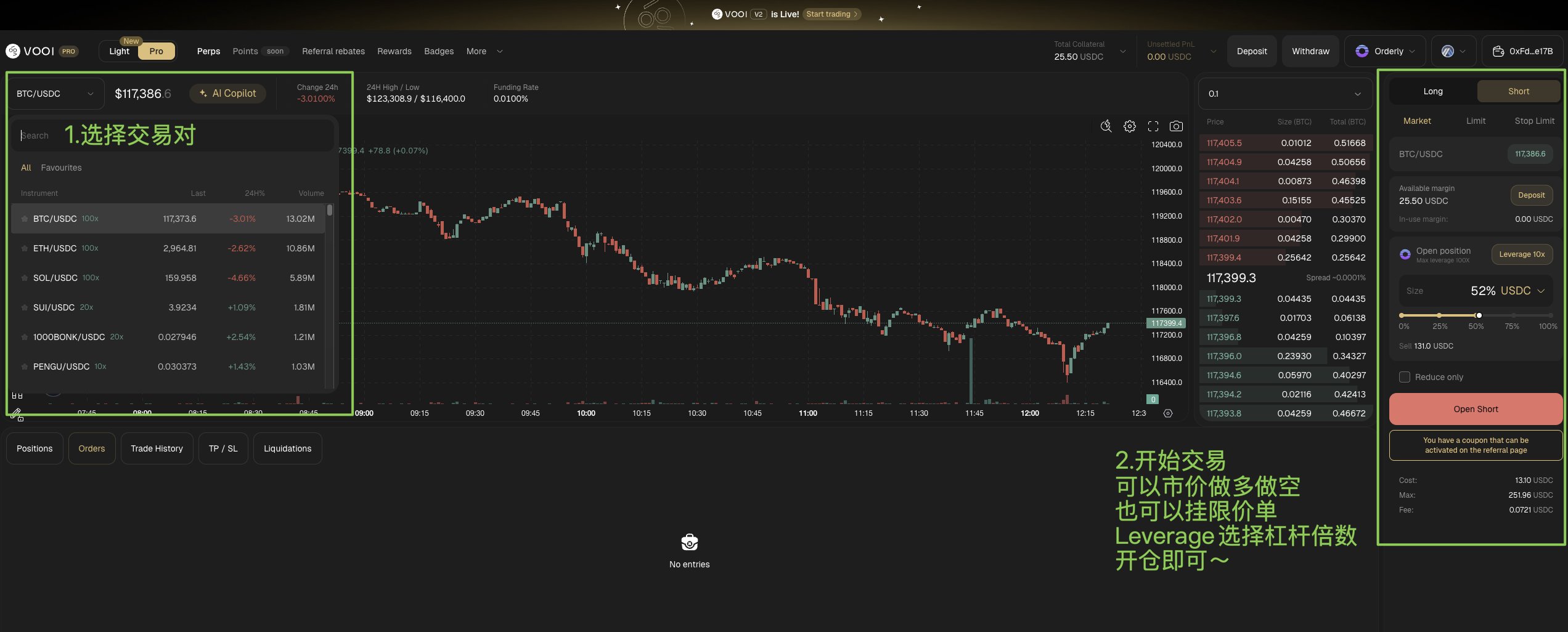Switch to the Positions tab
This screenshot has height=632, width=1568.
coord(35,448)
